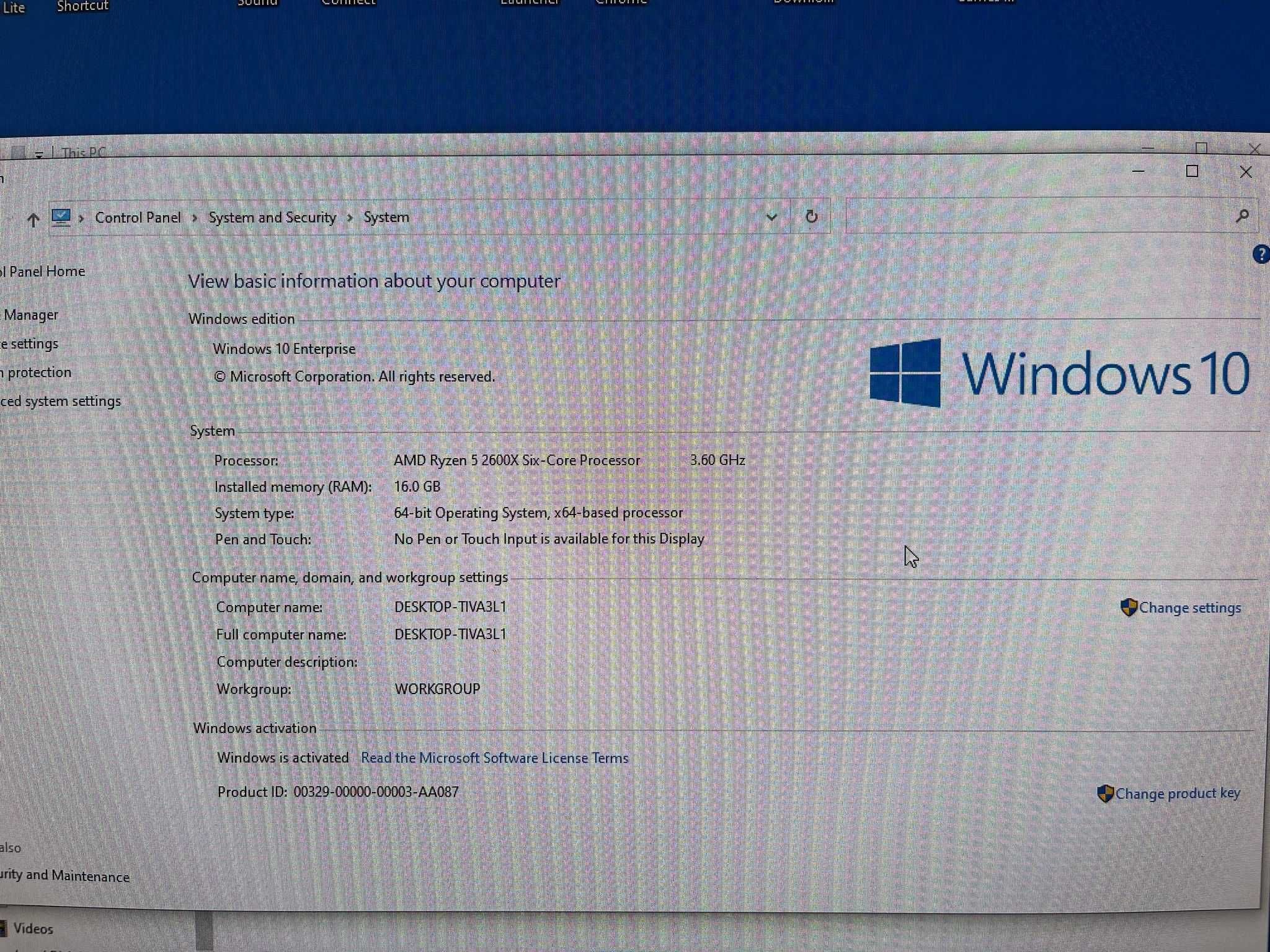Select 'AMD Ryzen 5 2600X Six-Core Processor' text

pyautogui.click(x=517, y=461)
